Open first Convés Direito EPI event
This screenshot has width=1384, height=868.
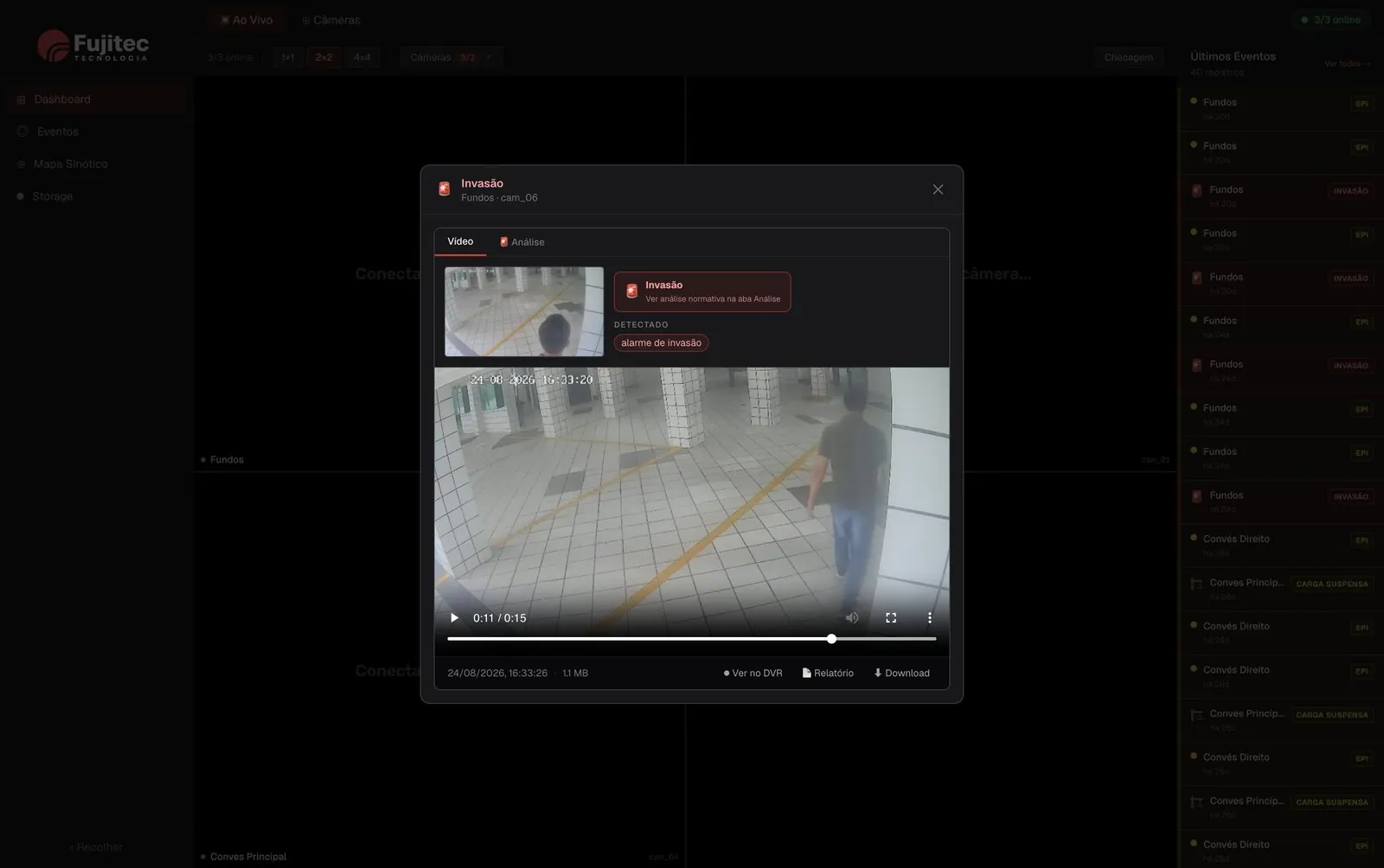click(1281, 546)
